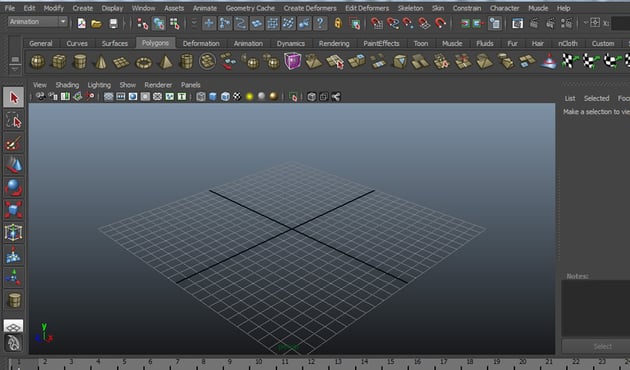Toggle select by object type mode
Viewport: 630px width, 370px height.
159,24
